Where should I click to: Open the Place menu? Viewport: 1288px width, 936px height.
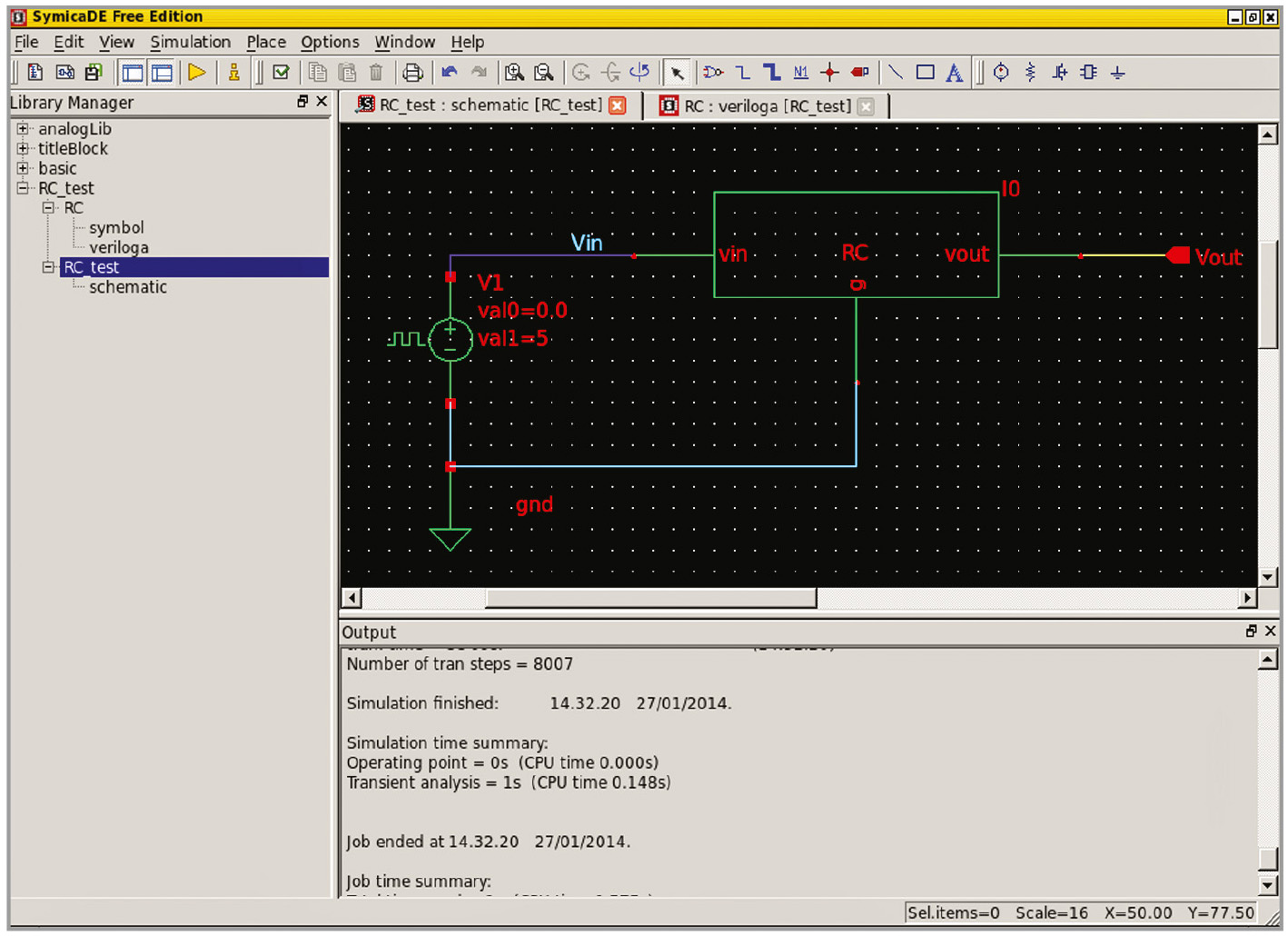click(x=266, y=42)
